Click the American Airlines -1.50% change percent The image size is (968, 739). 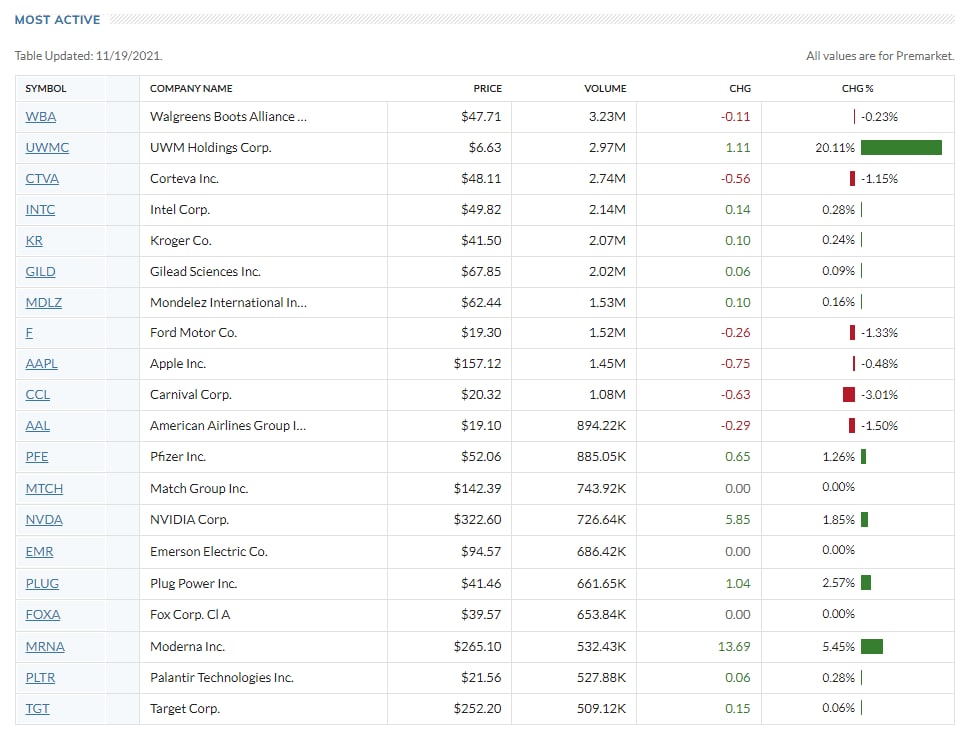tap(880, 425)
